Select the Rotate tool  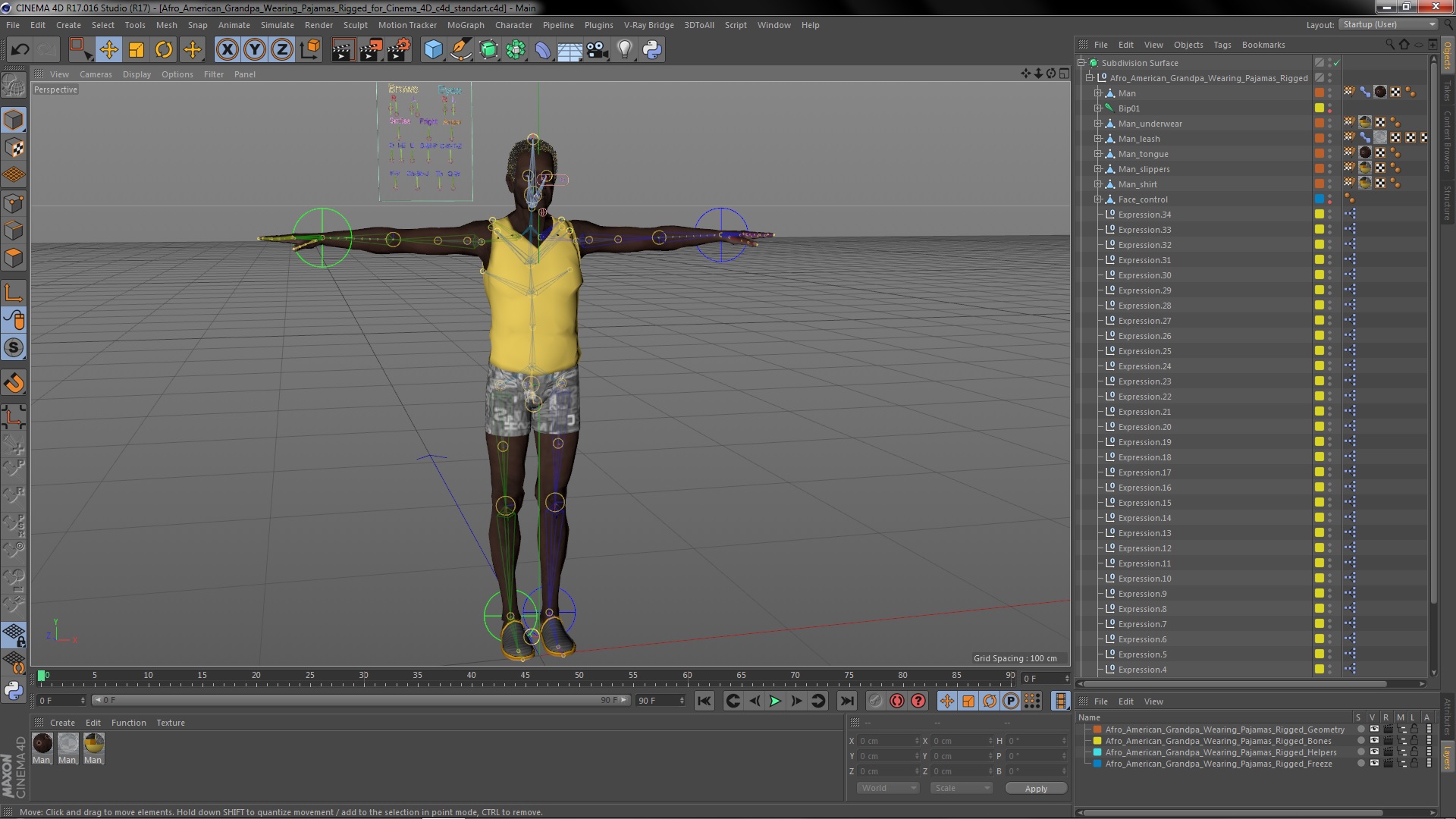[164, 50]
